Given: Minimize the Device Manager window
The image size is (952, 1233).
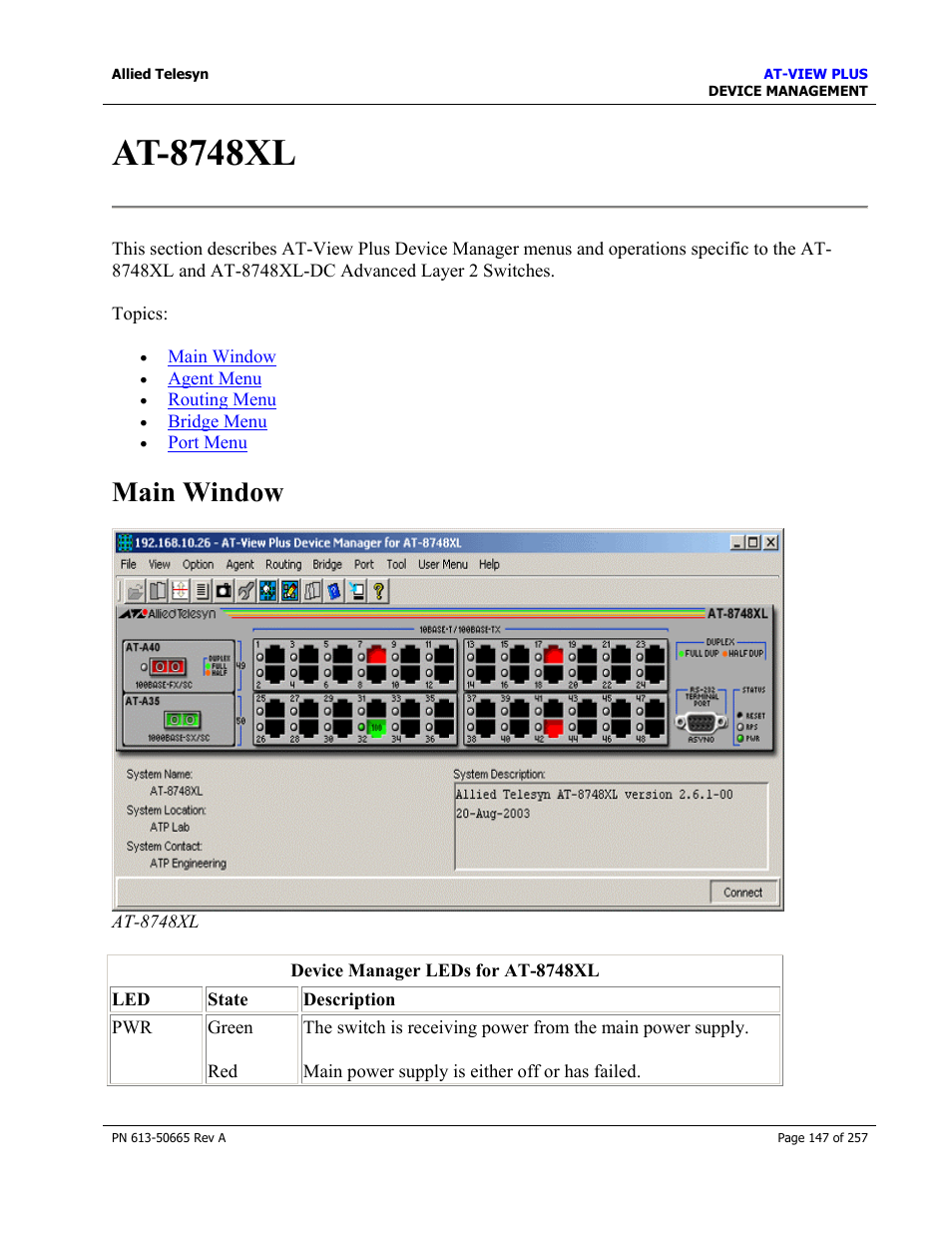Looking at the screenshot, I should click(737, 542).
